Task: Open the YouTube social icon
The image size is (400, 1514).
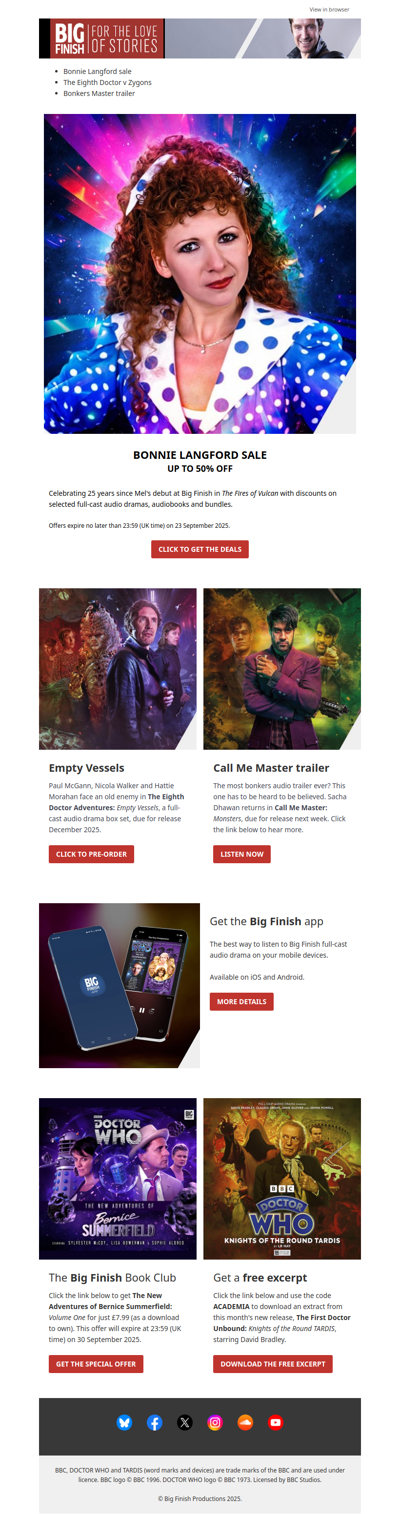Action: (275, 1422)
